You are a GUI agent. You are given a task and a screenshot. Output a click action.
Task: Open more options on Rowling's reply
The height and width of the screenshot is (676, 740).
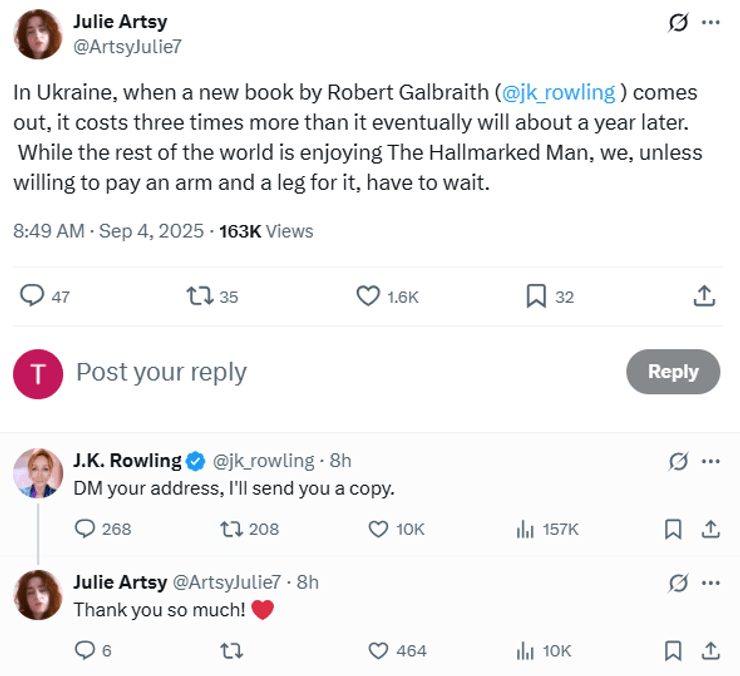(711, 461)
